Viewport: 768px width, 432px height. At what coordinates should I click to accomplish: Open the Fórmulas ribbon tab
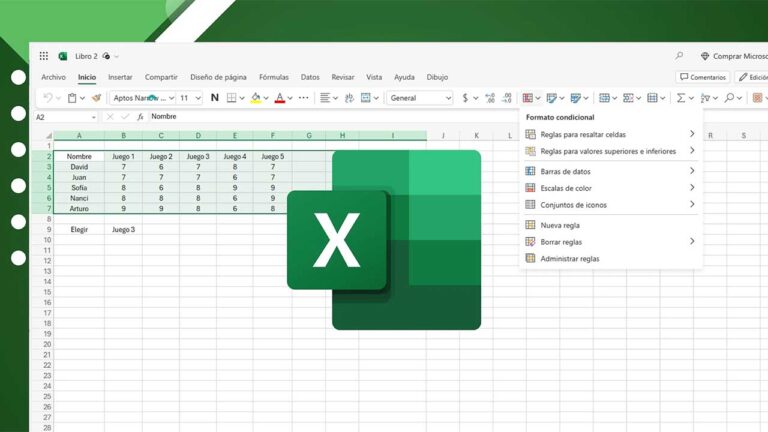(273, 77)
